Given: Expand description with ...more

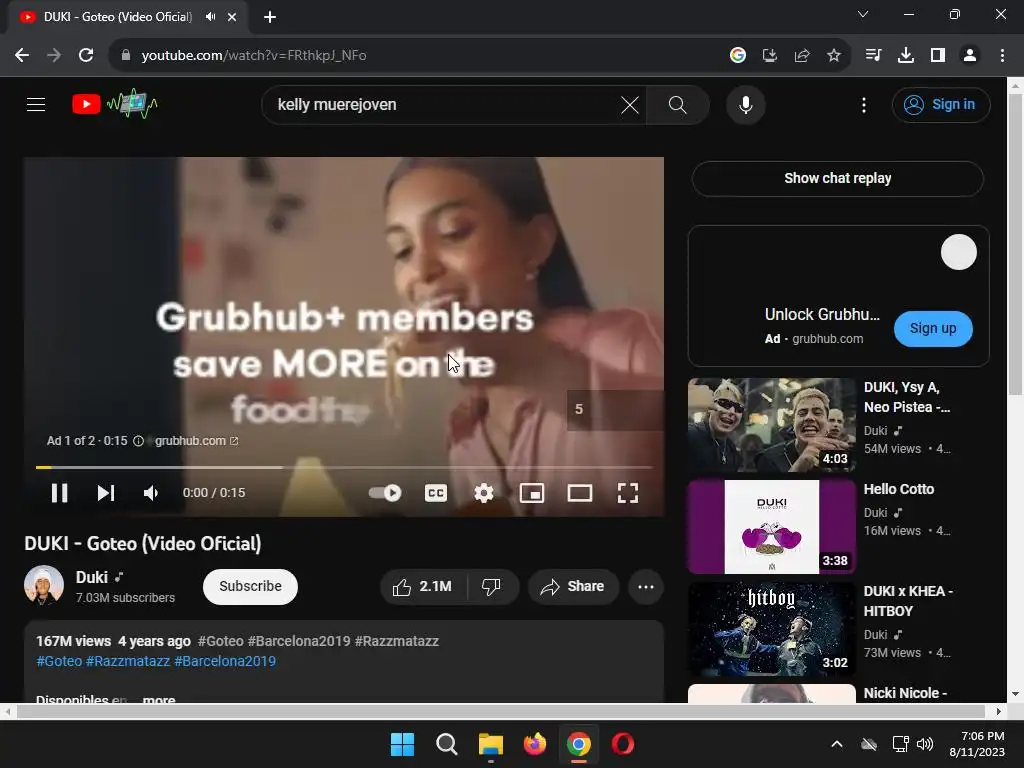Looking at the screenshot, I should click(159, 699).
